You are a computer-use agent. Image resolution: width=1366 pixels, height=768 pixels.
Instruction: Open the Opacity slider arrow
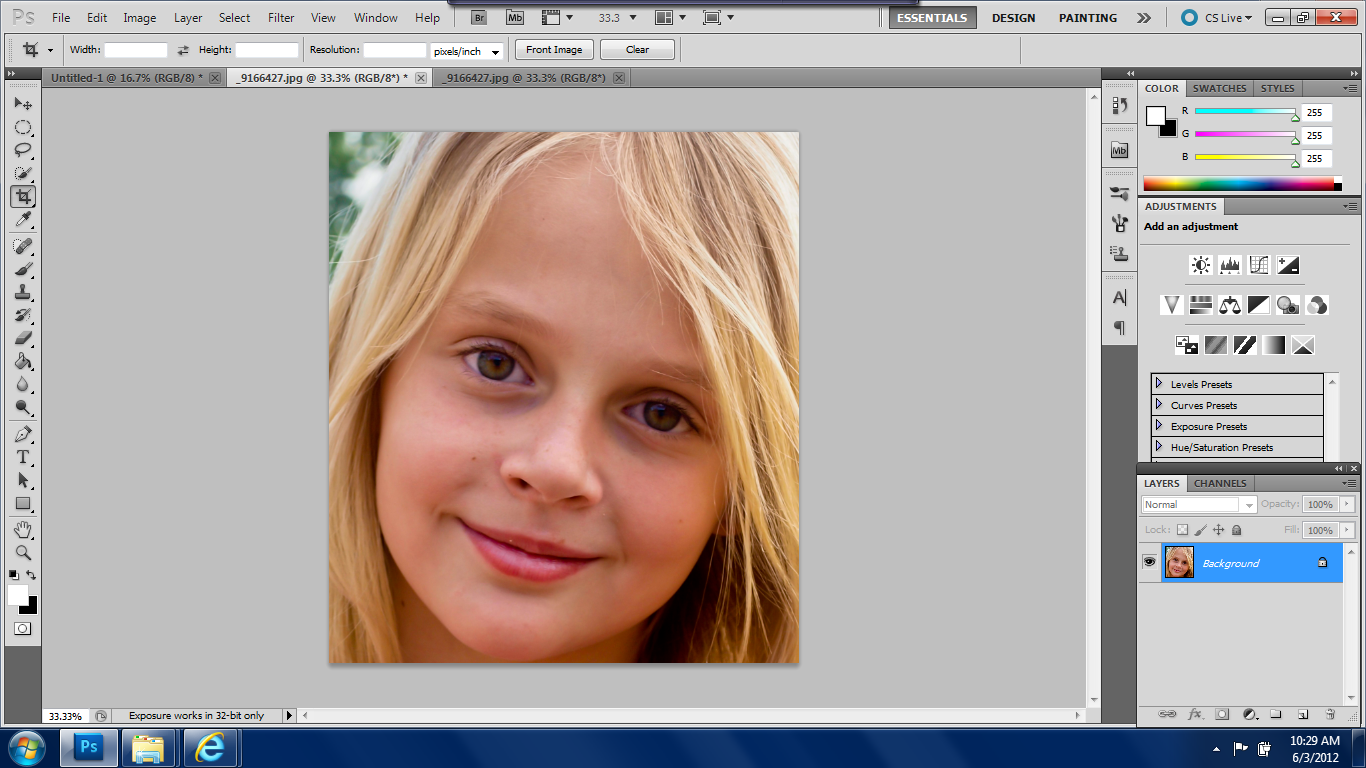1347,505
